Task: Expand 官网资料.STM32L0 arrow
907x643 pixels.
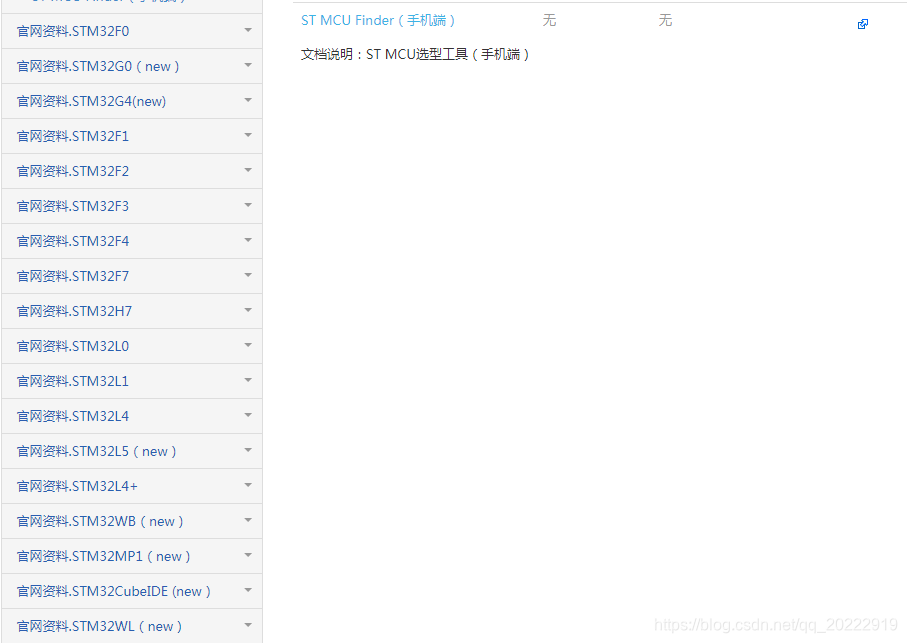Action: (x=248, y=345)
